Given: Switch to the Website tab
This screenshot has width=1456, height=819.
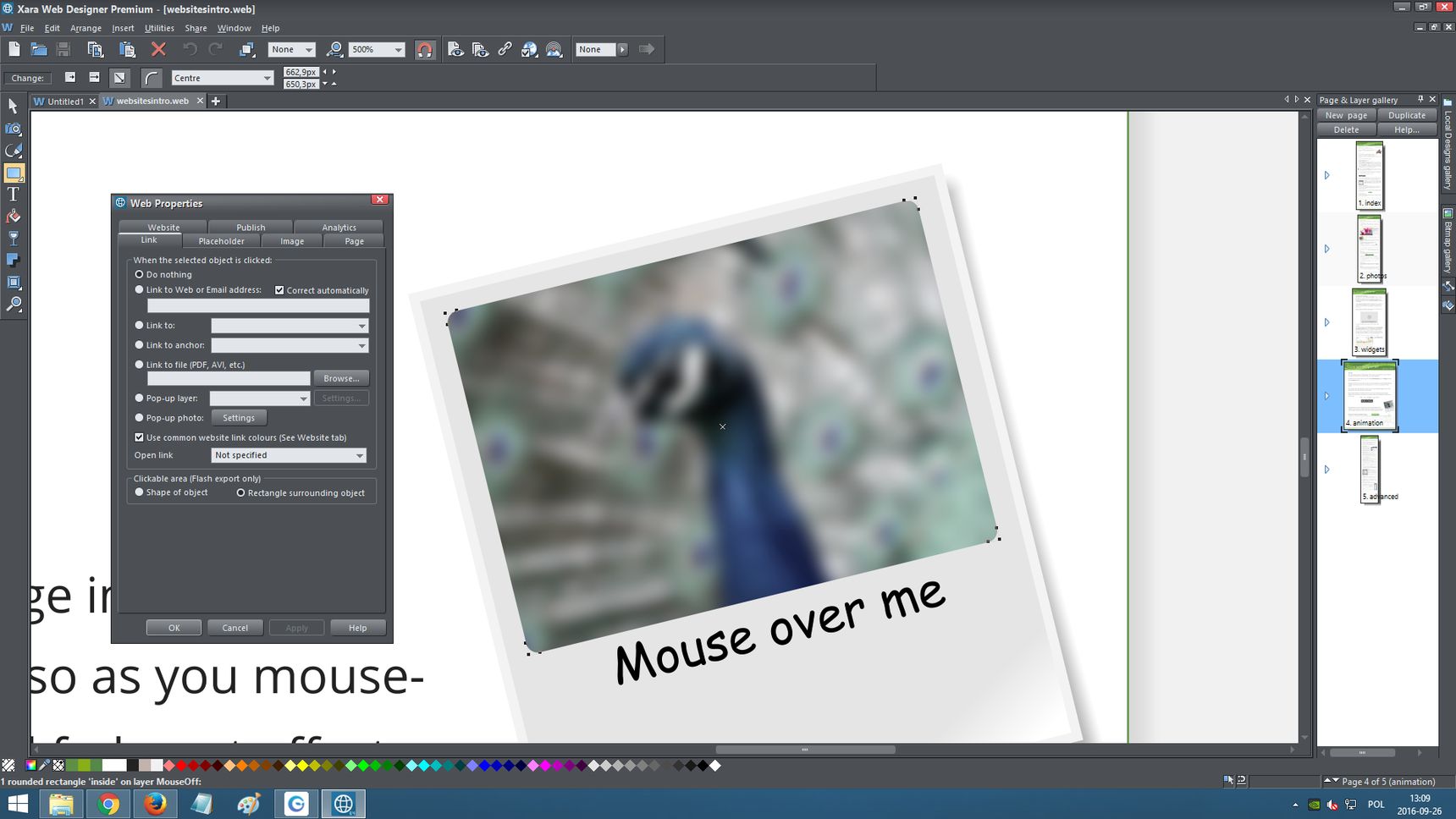Looking at the screenshot, I should (163, 228).
